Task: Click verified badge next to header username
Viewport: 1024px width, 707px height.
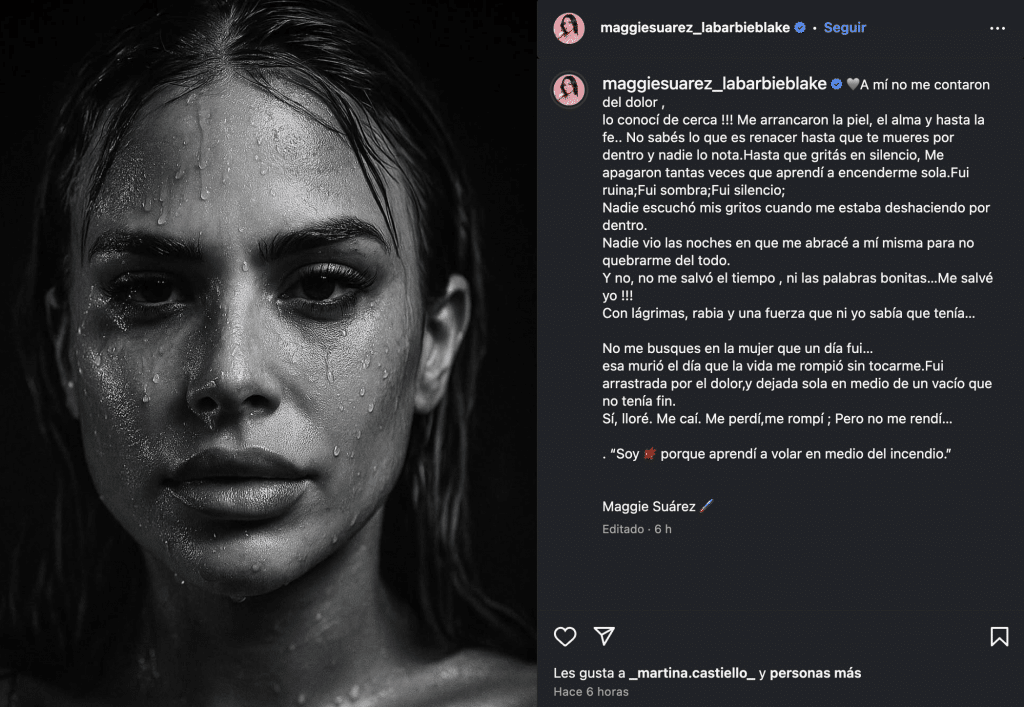Action: (800, 27)
